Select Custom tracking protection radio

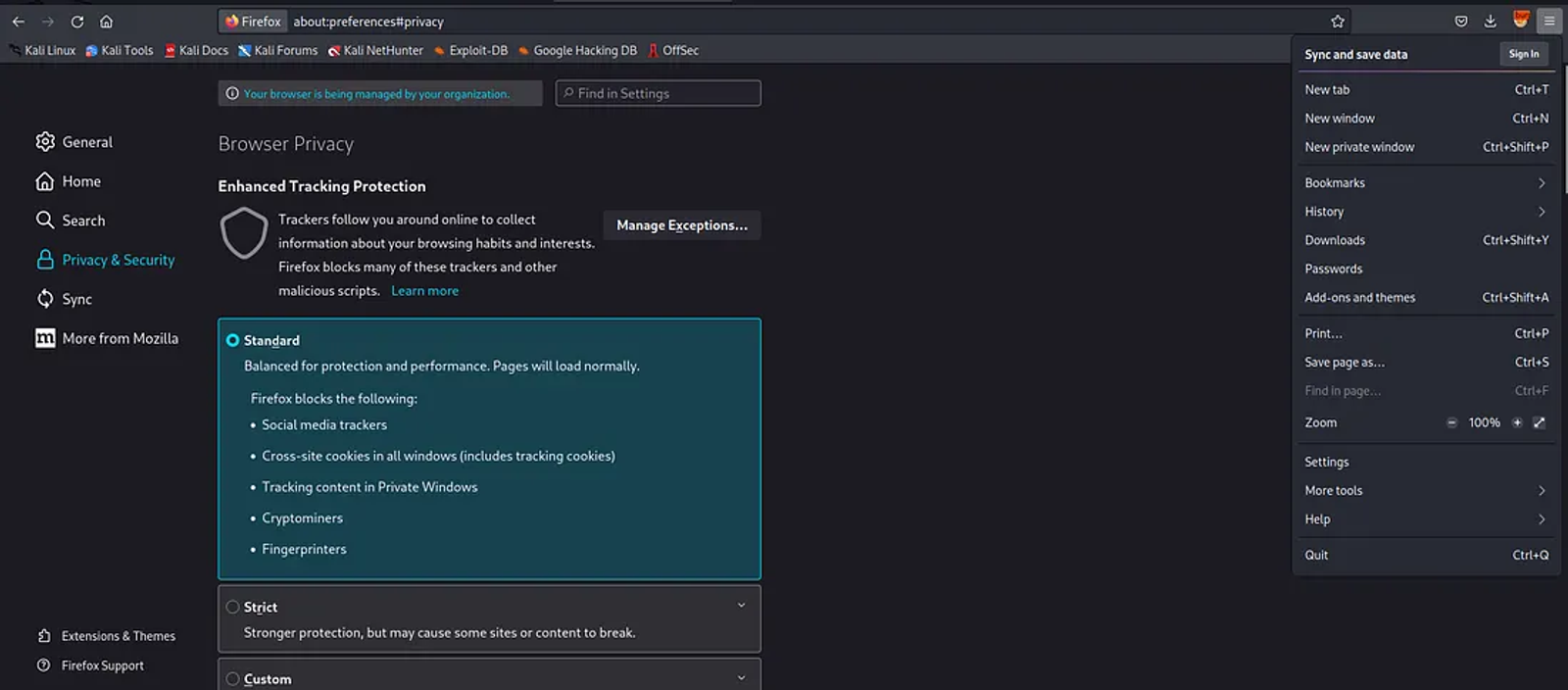[232, 678]
